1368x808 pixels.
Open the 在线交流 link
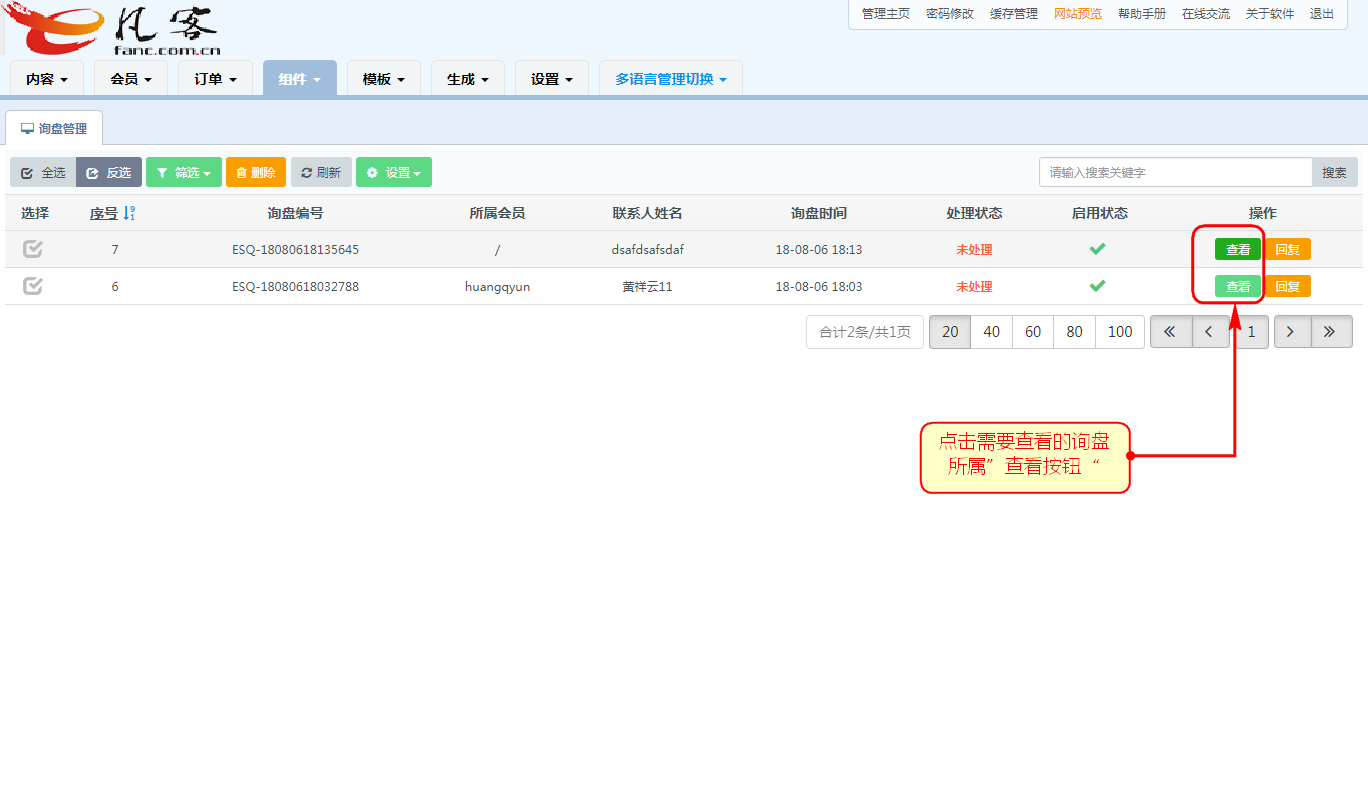(x=1206, y=14)
